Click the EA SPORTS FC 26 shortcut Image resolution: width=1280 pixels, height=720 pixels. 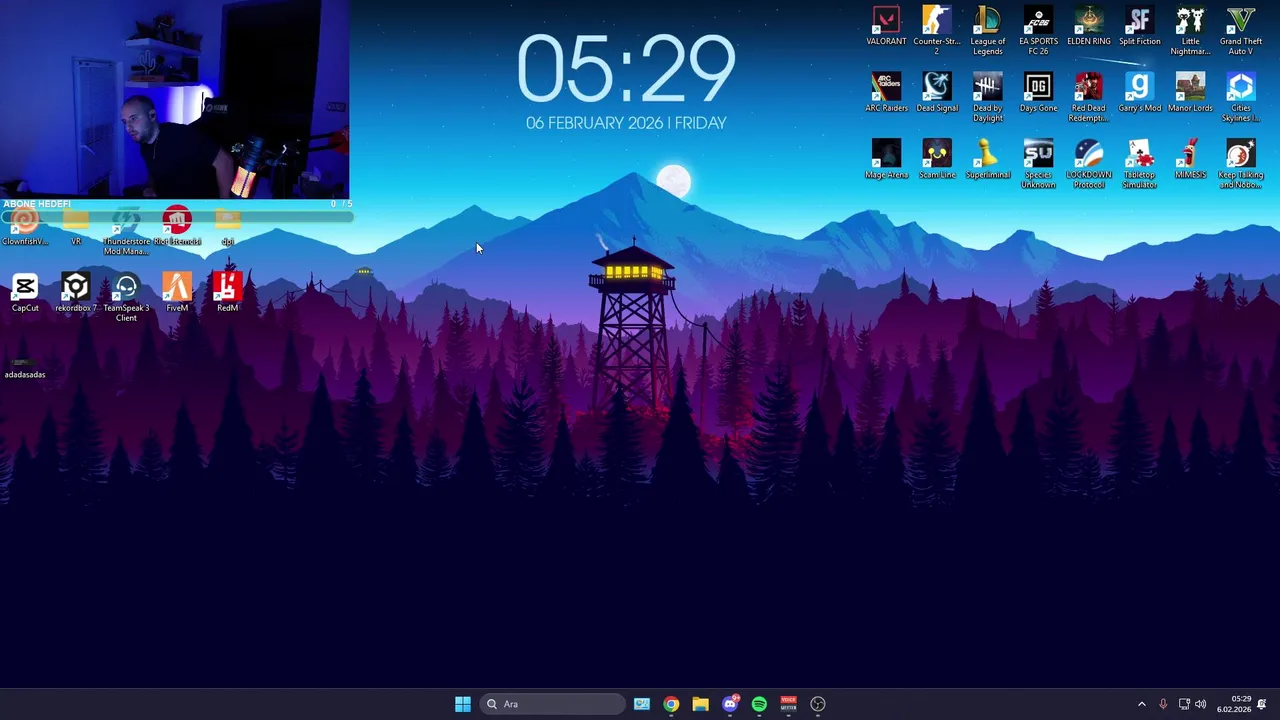pos(1038,31)
